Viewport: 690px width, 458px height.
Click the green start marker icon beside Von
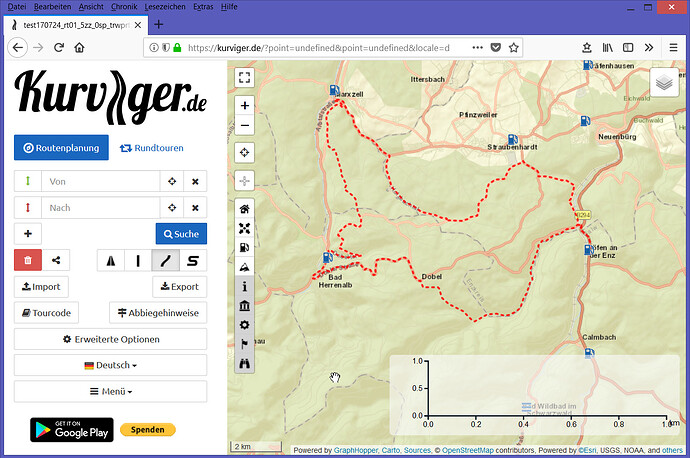(28, 181)
